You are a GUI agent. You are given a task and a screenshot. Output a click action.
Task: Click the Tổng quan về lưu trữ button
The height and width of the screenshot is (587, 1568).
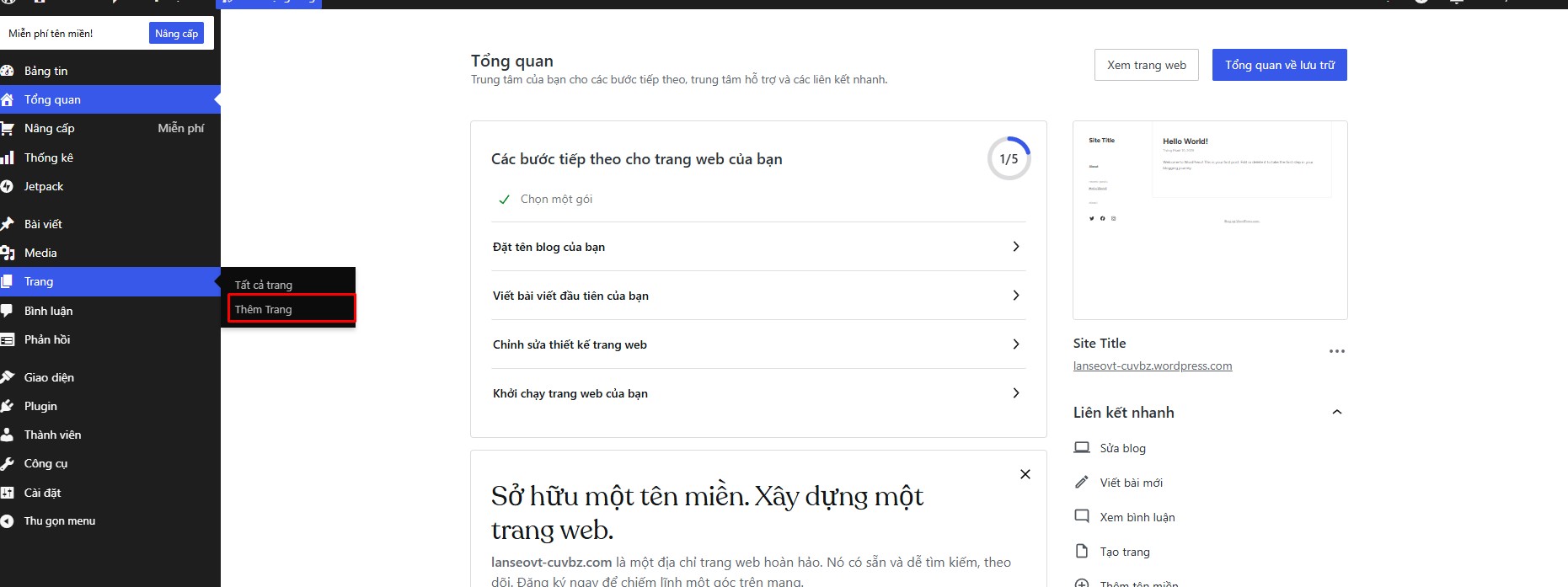point(1279,65)
